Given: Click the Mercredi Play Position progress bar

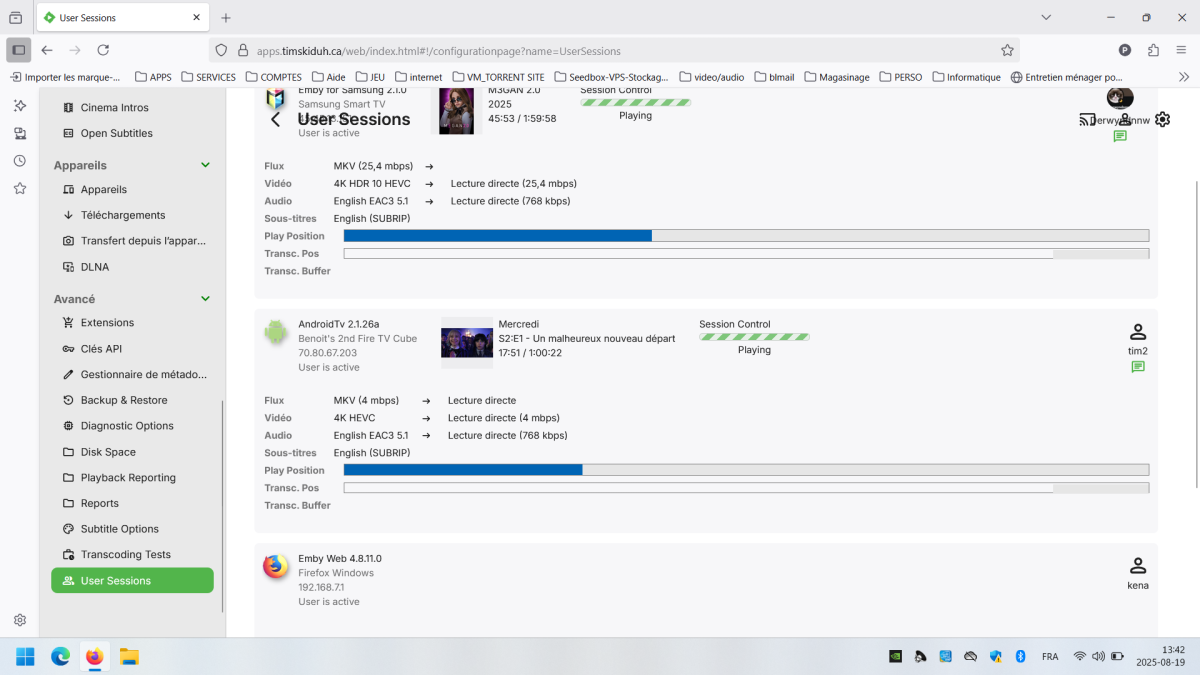Looking at the screenshot, I should coord(745,470).
